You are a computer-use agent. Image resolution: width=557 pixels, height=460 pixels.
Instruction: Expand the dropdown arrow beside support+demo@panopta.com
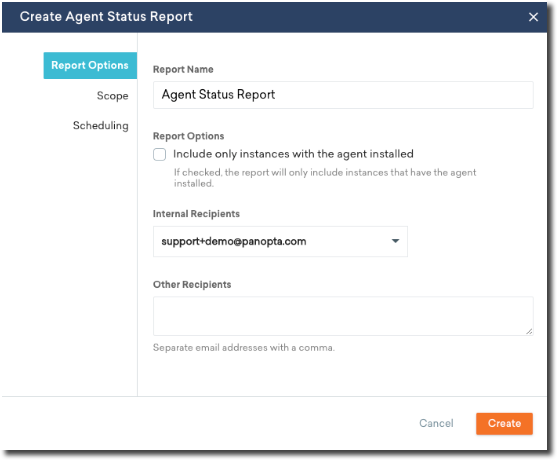(x=395, y=241)
